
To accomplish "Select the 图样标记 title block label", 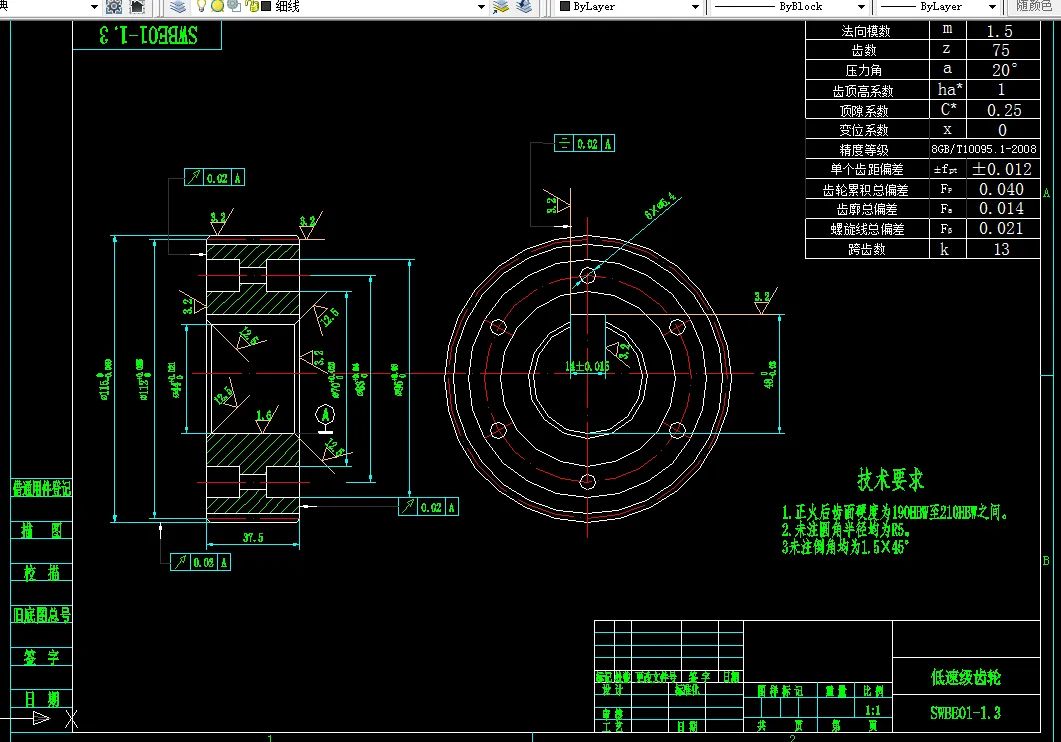I will [x=780, y=691].
